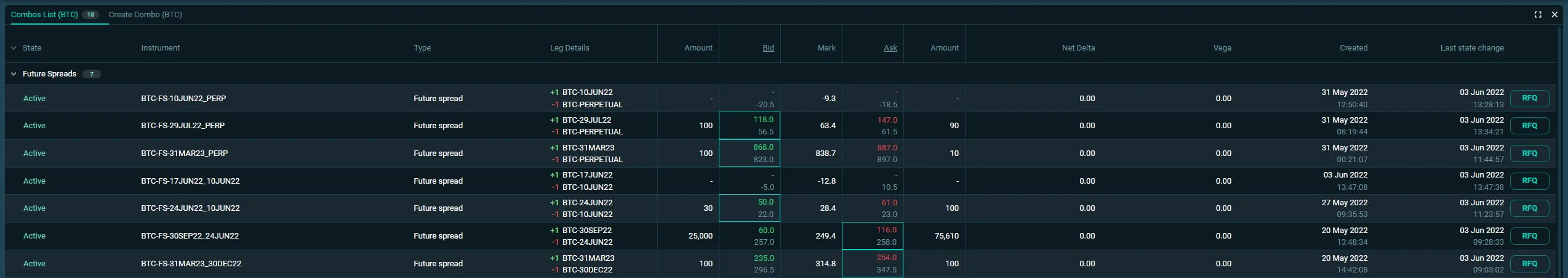Request RFQ for BTC-FS-24JUN22_10JUN22
The image size is (1568, 278).
[x=1529, y=208]
